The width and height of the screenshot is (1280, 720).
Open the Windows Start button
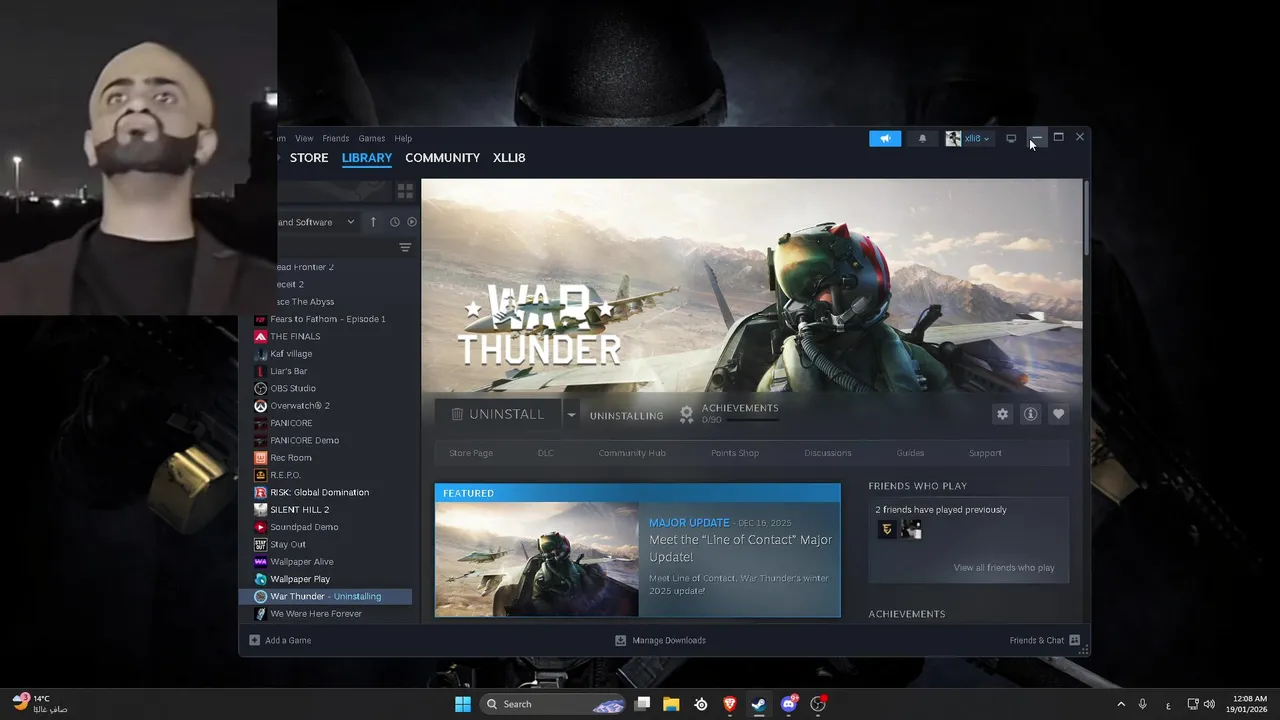coord(463,704)
